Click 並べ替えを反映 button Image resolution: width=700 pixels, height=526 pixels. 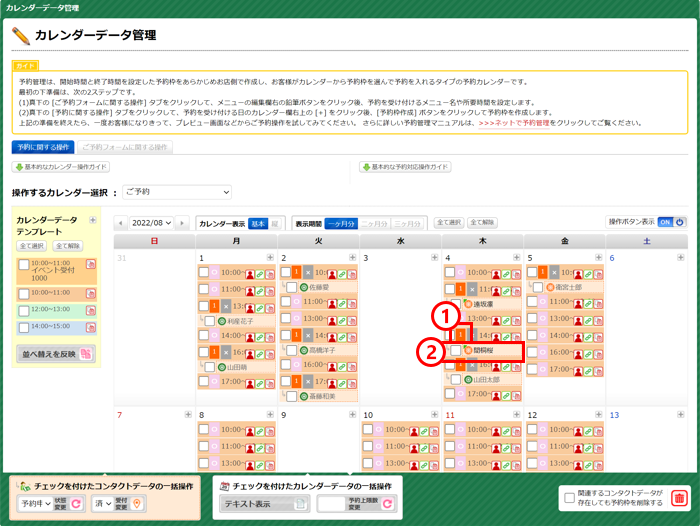(56, 354)
